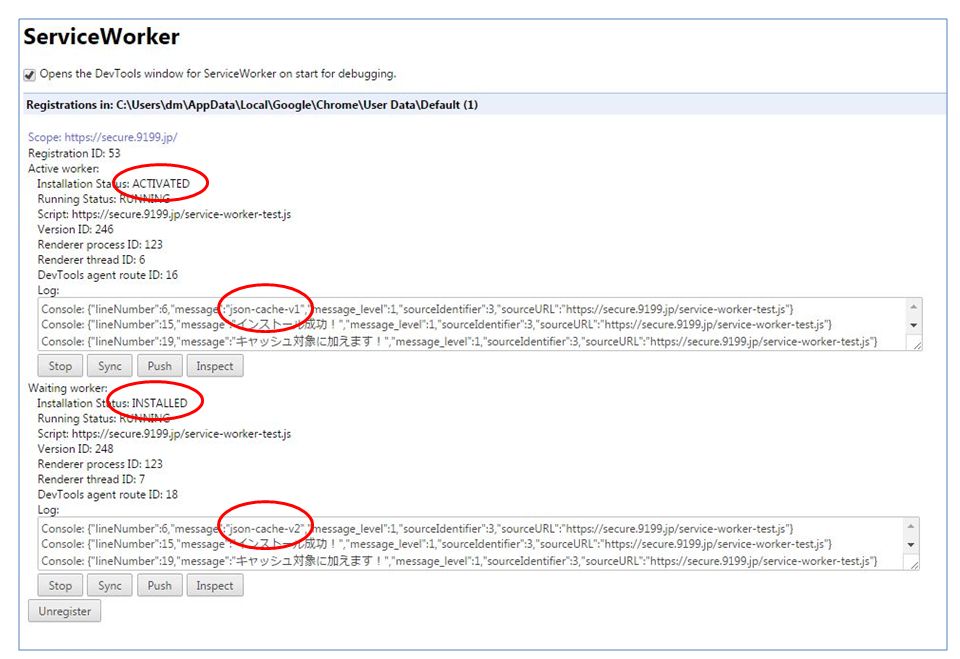Inspect the waiting worker

(x=214, y=586)
